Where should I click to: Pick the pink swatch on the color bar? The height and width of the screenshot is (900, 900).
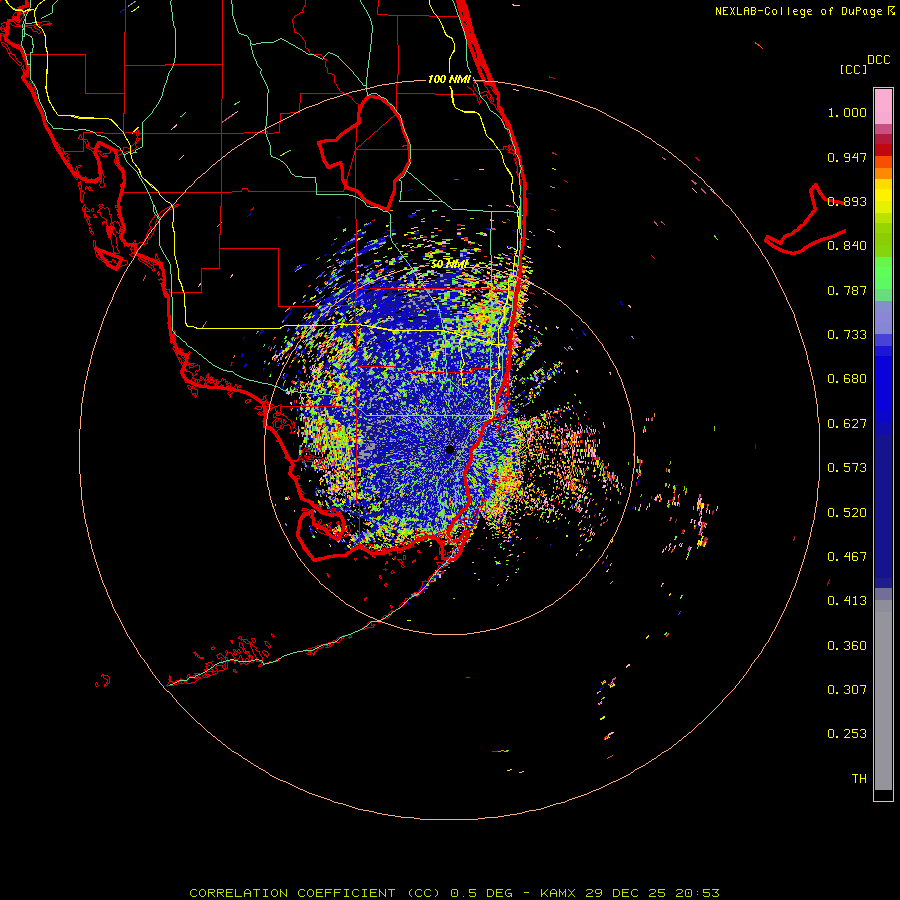883,106
